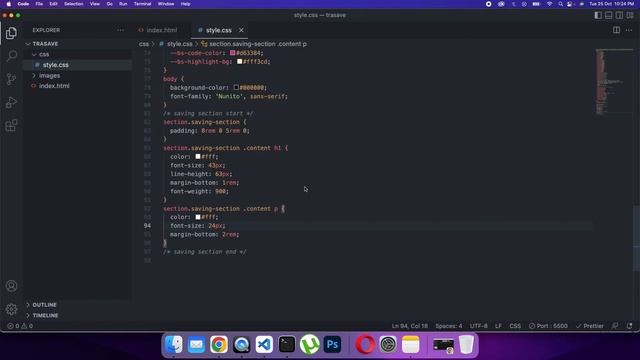Open the Edit menu
Image resolution: width=640 pixels, height=360 pixels.
click(x=53, y=4)
